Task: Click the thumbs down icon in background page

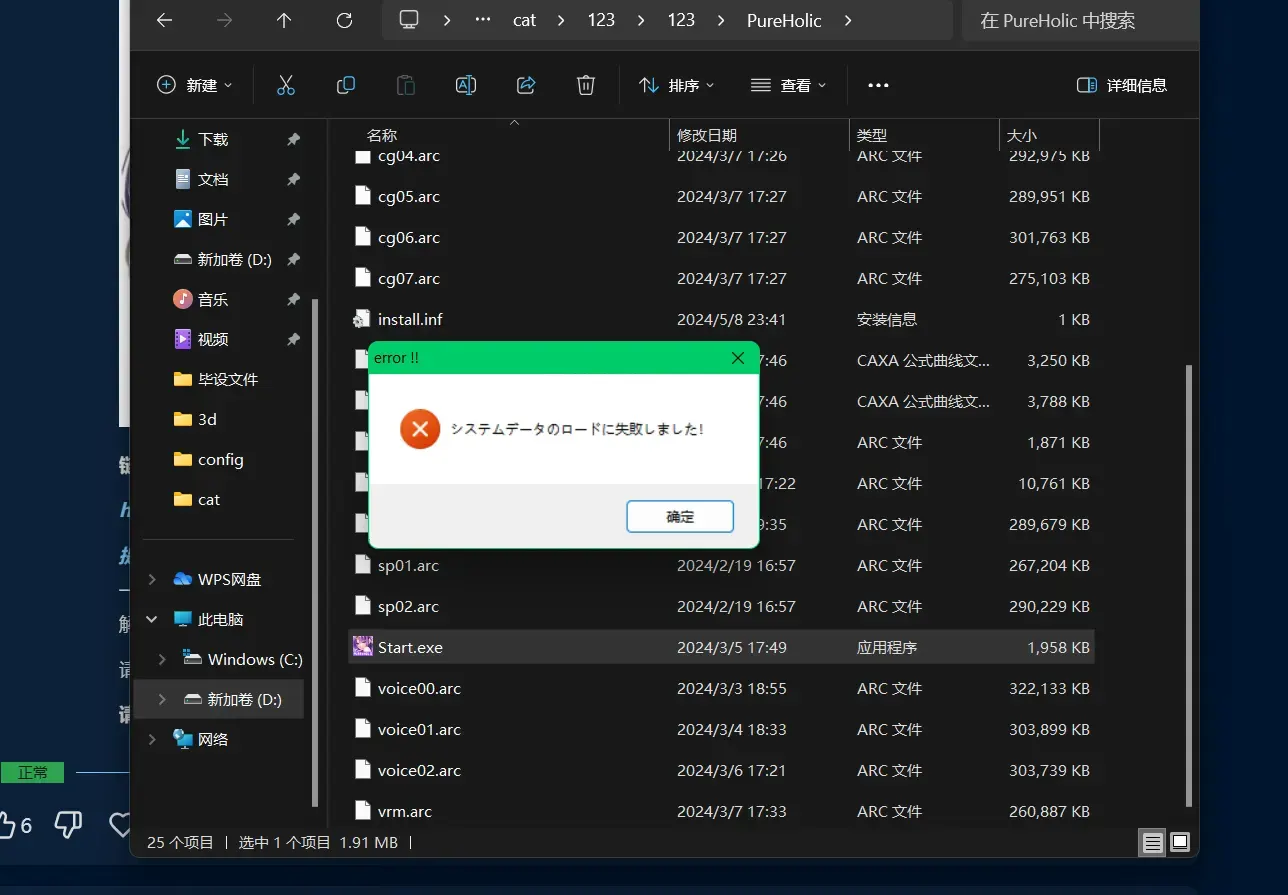Action: tap(68, 825)
